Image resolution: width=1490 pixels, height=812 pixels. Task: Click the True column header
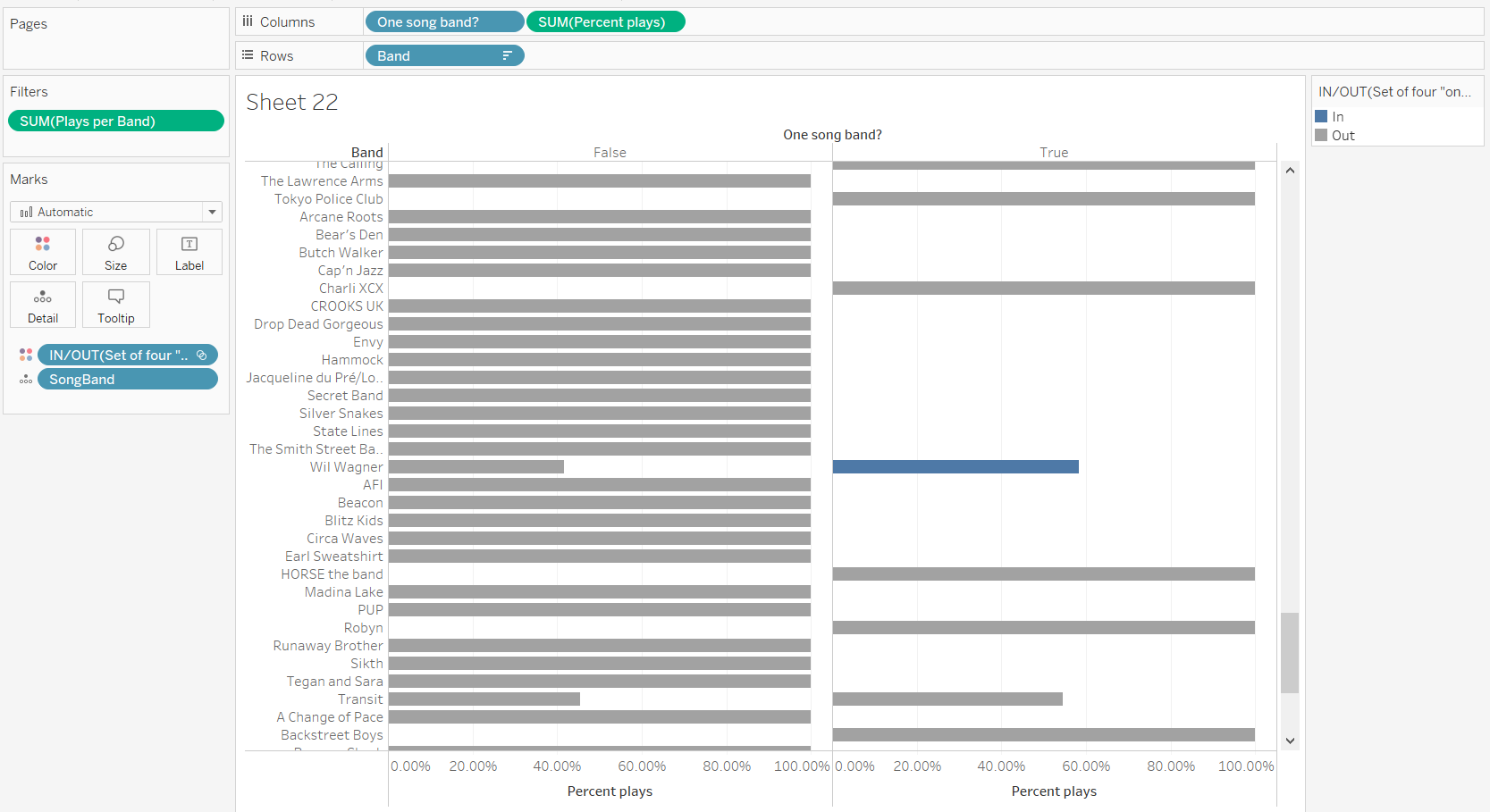(1054, 152)
